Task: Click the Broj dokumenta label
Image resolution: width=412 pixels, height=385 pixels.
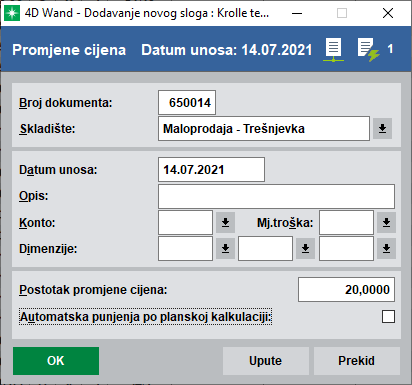Action: point(66,103)
